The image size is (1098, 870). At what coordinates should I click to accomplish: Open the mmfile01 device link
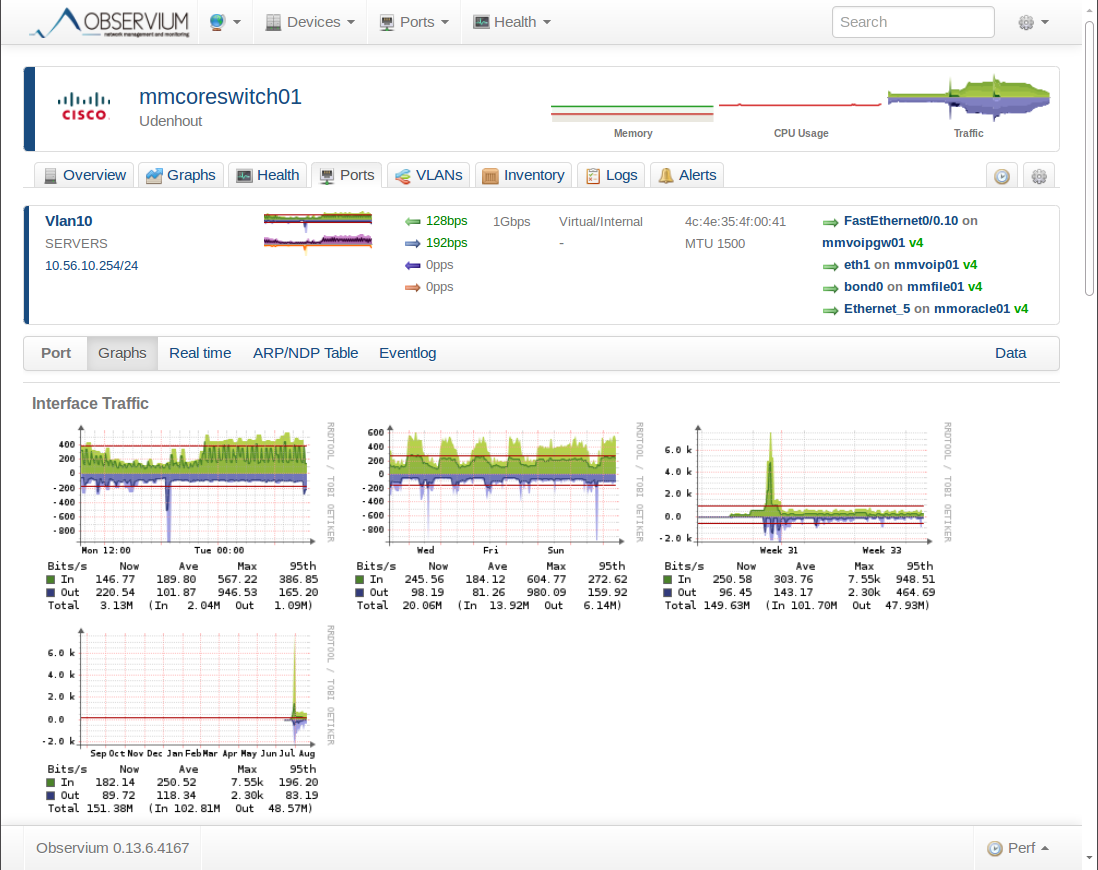tap(936, 287)
